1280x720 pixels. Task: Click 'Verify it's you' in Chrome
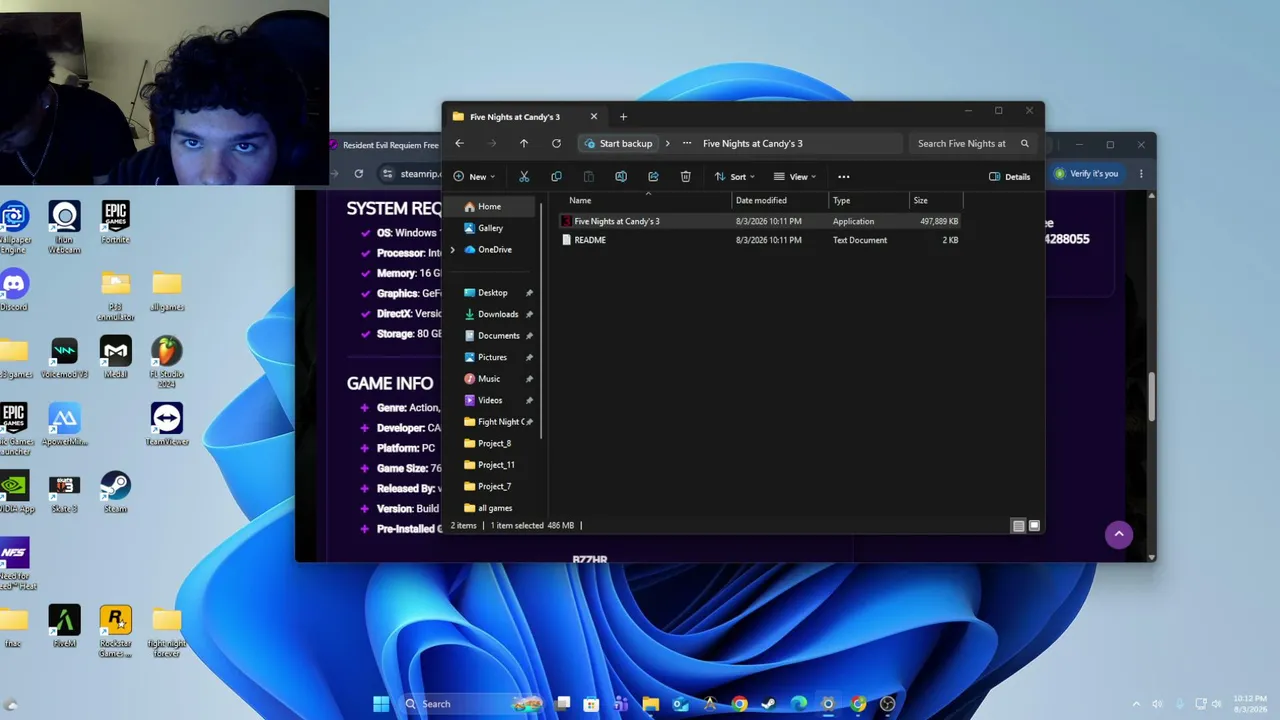(1087, 174)
